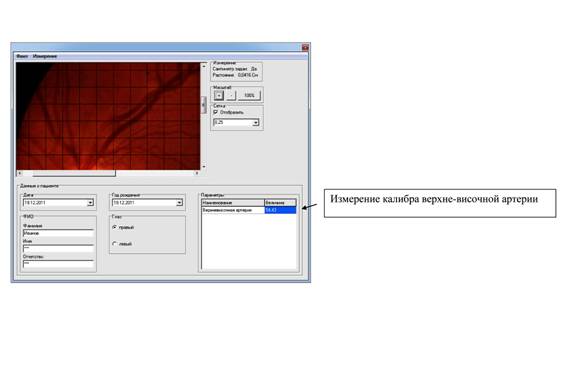Click the Величина column header
Viewport: 566px width, 378px height.
(x=280, y=203)
